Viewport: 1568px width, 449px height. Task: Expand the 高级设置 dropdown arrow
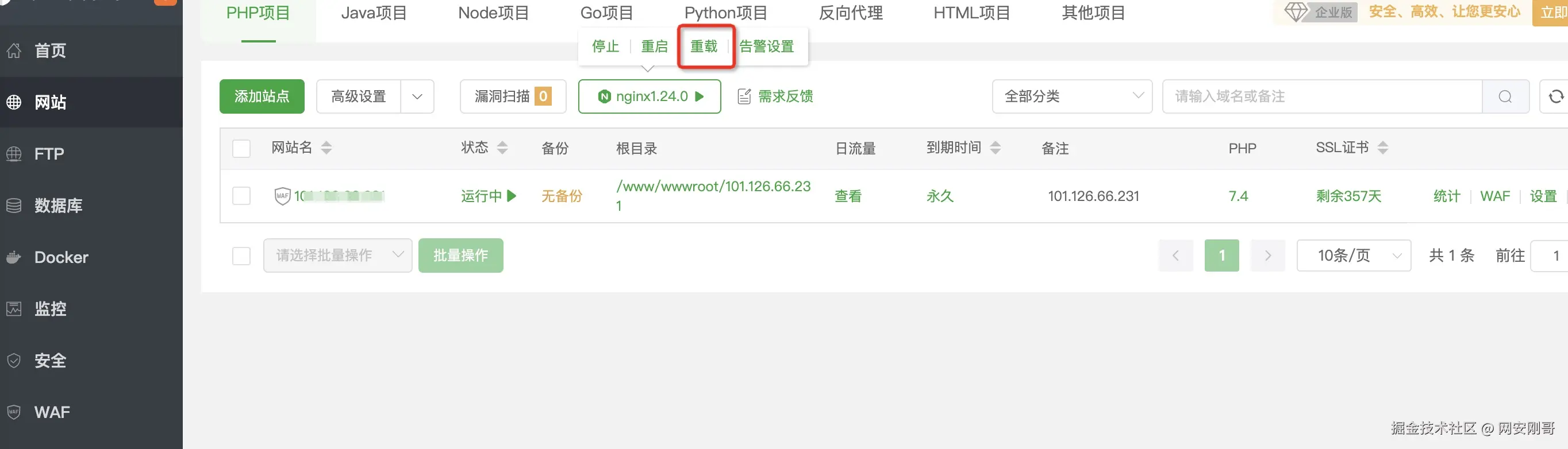417,96
